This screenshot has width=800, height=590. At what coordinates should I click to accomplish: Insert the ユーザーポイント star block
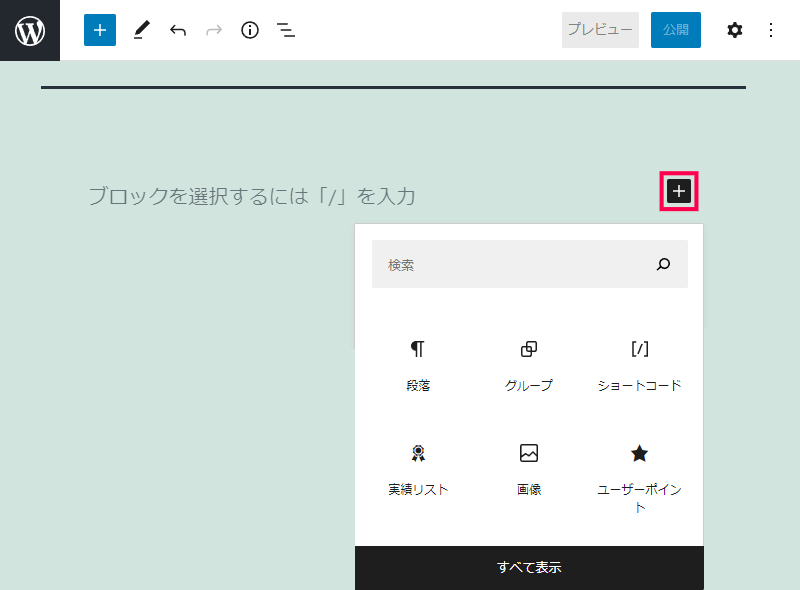[639, 477]
